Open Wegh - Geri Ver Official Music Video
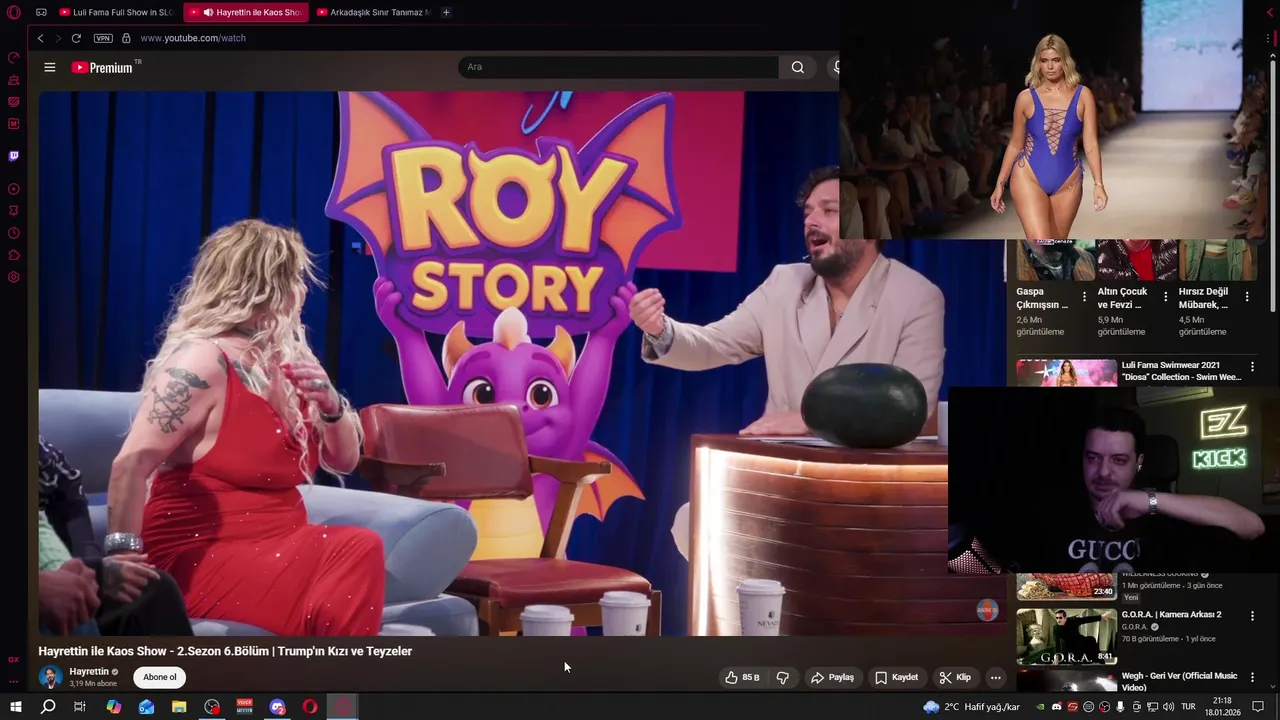1280x720 pixels. (1179, 681)
